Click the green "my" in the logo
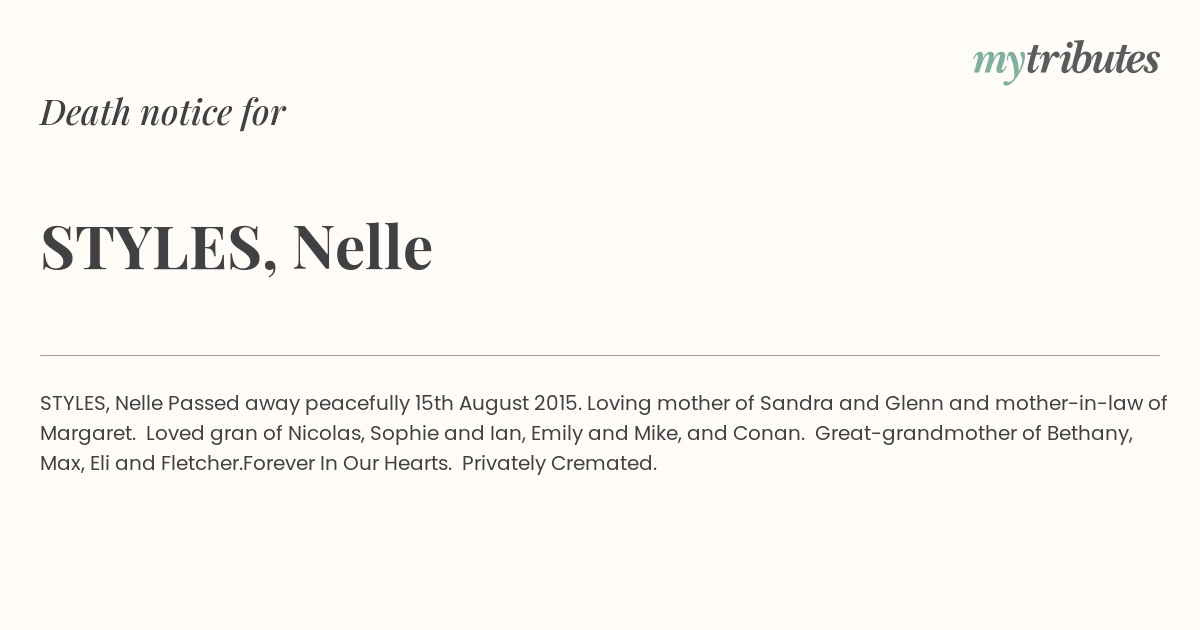The image size is (1200, 630). pyautogui.click(x=998, y=64)
